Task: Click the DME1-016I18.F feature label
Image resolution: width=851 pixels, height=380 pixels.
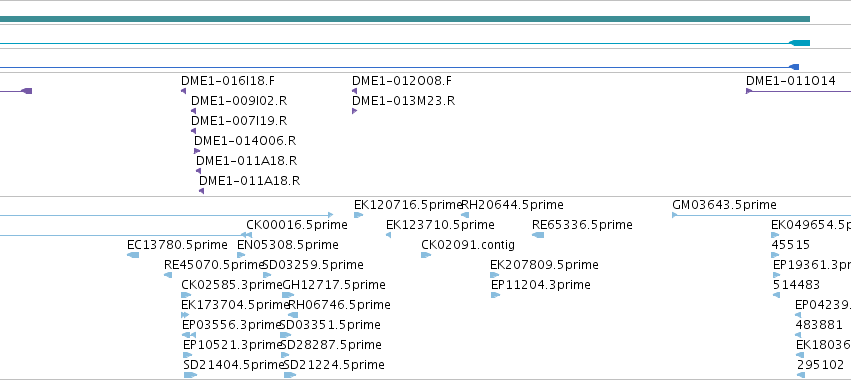Action: [x=228, y=81]
